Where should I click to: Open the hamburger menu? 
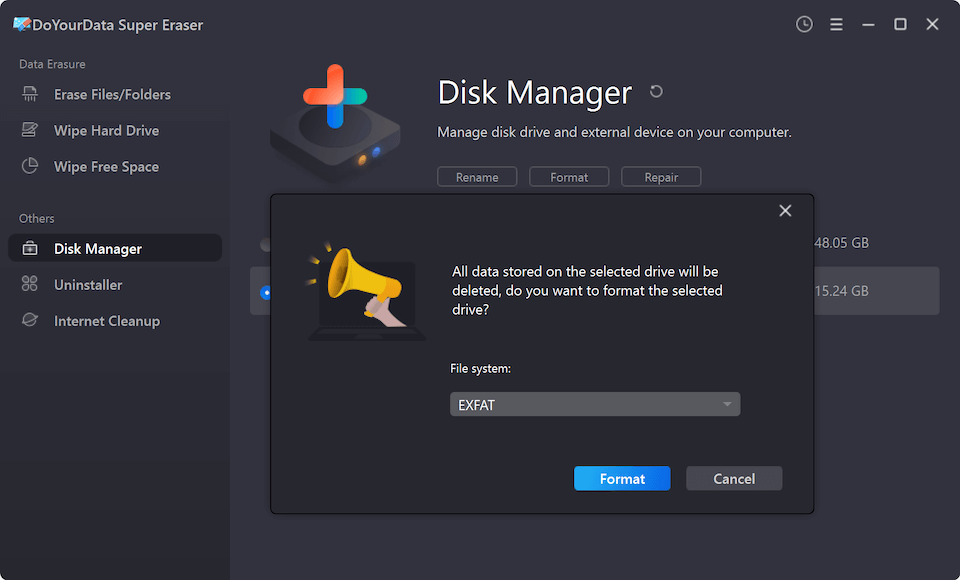[x=836, y=24]
